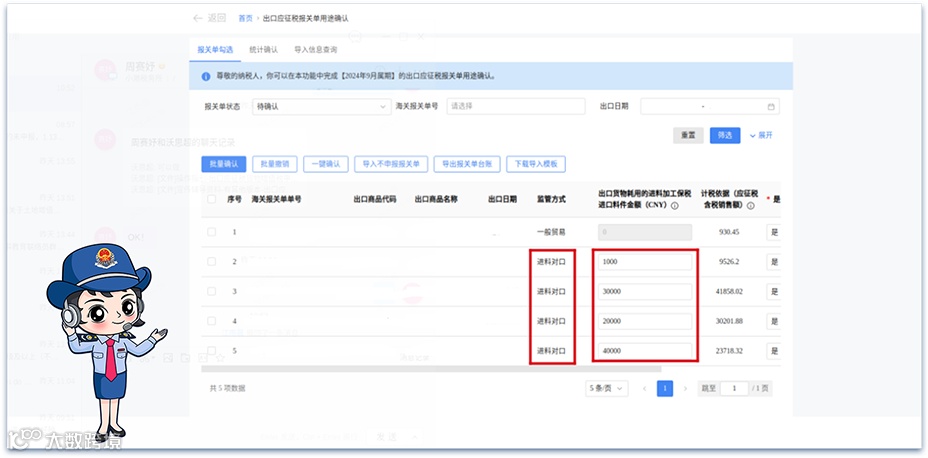The height and width of the screenshot is (458, 928).
Task: Tick the checkbox for row 5
Action: (211, 350)
